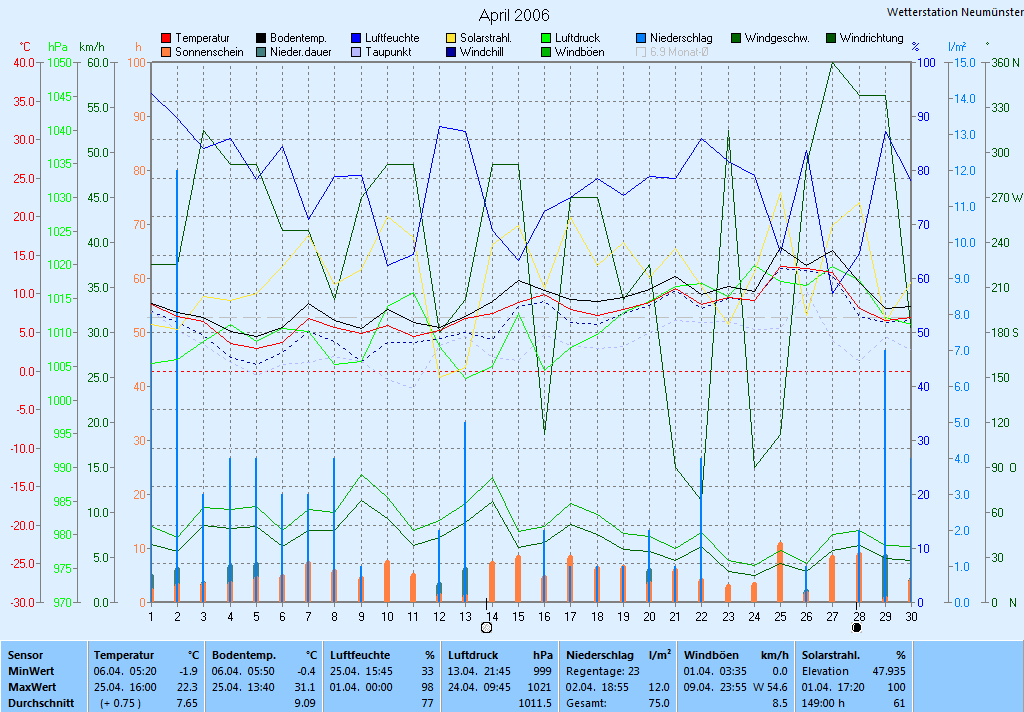
Task: Click the orange Sonnenschein legend swatch
Action: (x=166, y=52)
